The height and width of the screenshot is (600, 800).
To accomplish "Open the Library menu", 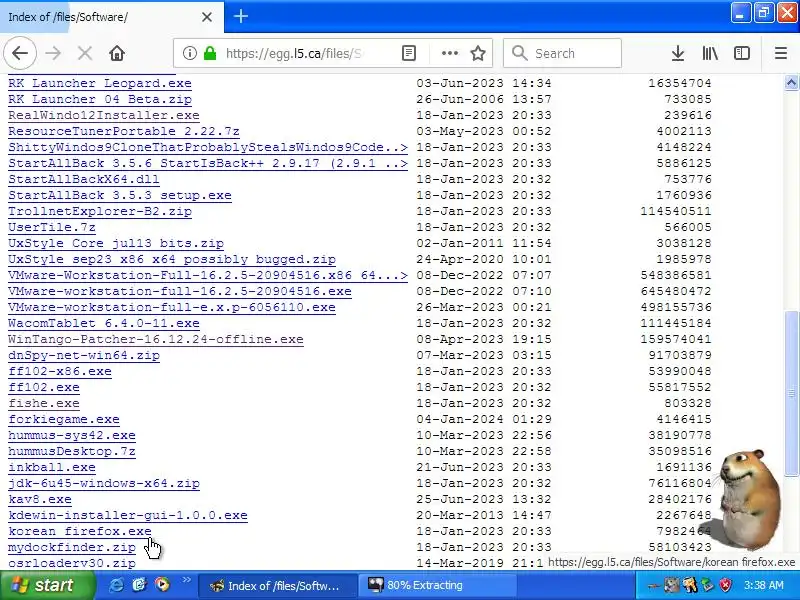I will [710, 53].
